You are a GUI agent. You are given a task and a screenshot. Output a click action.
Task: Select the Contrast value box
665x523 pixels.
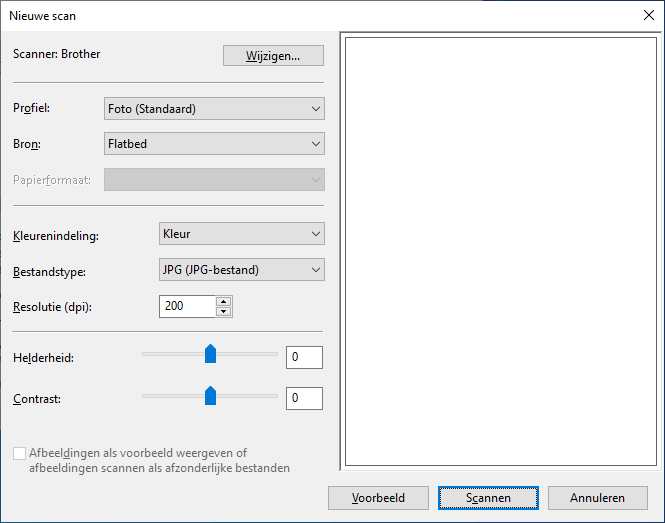point(304,399)
